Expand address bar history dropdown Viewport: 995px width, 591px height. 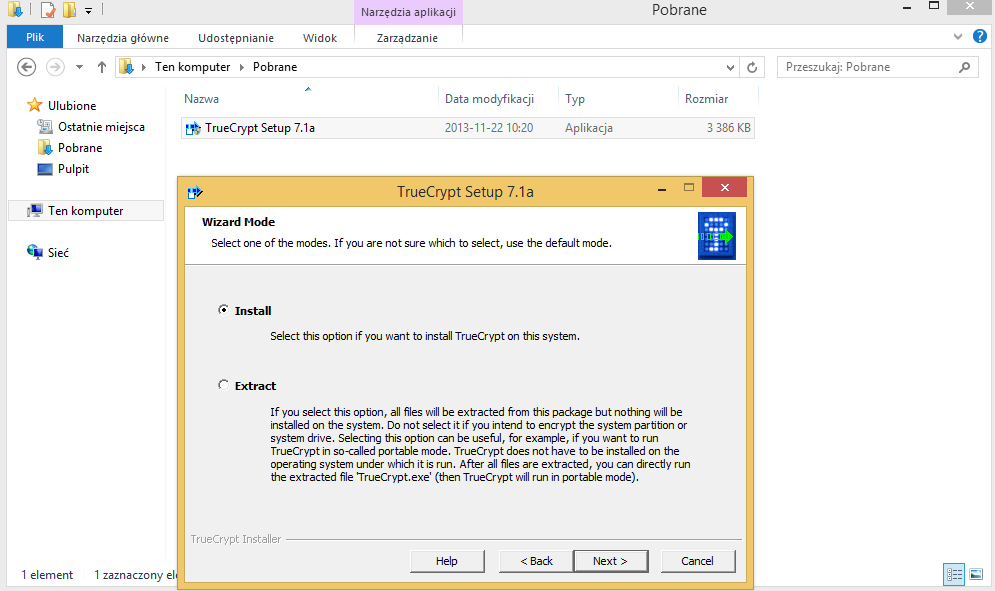[x=730, y=67]
